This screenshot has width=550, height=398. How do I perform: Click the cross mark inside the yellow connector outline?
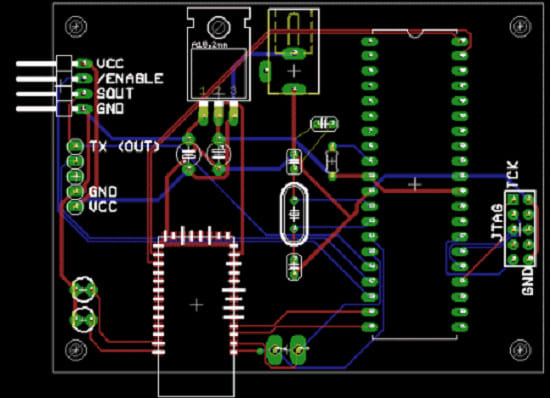click(x=294, y=71)
